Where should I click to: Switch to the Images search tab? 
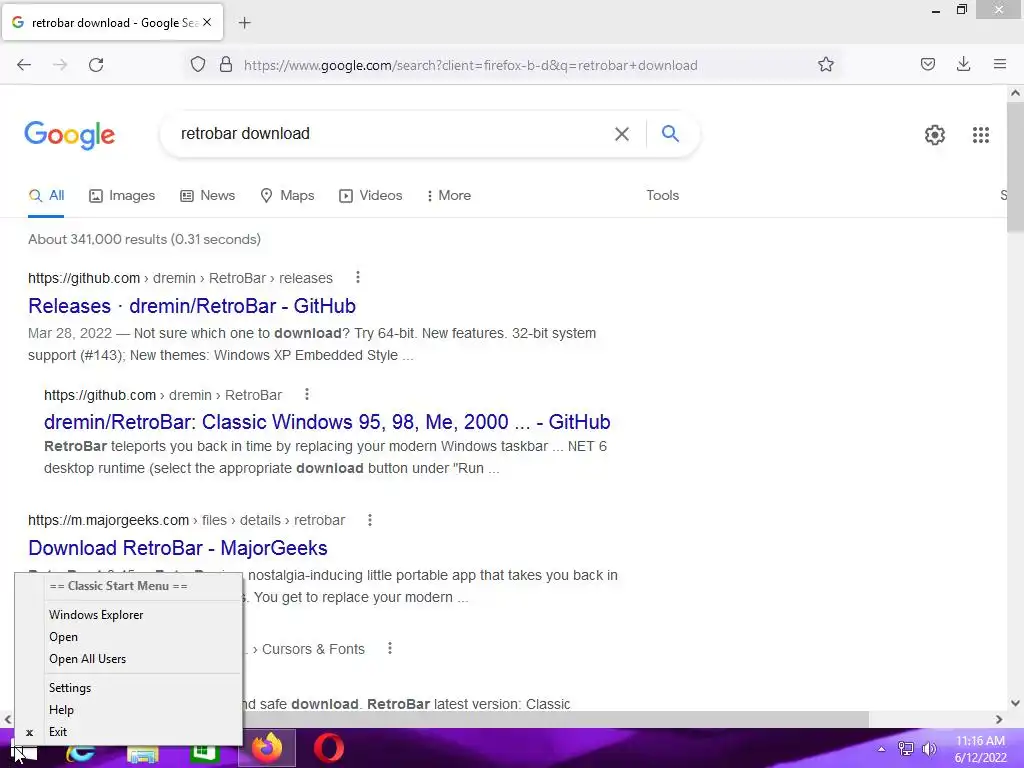pos(122,195)
